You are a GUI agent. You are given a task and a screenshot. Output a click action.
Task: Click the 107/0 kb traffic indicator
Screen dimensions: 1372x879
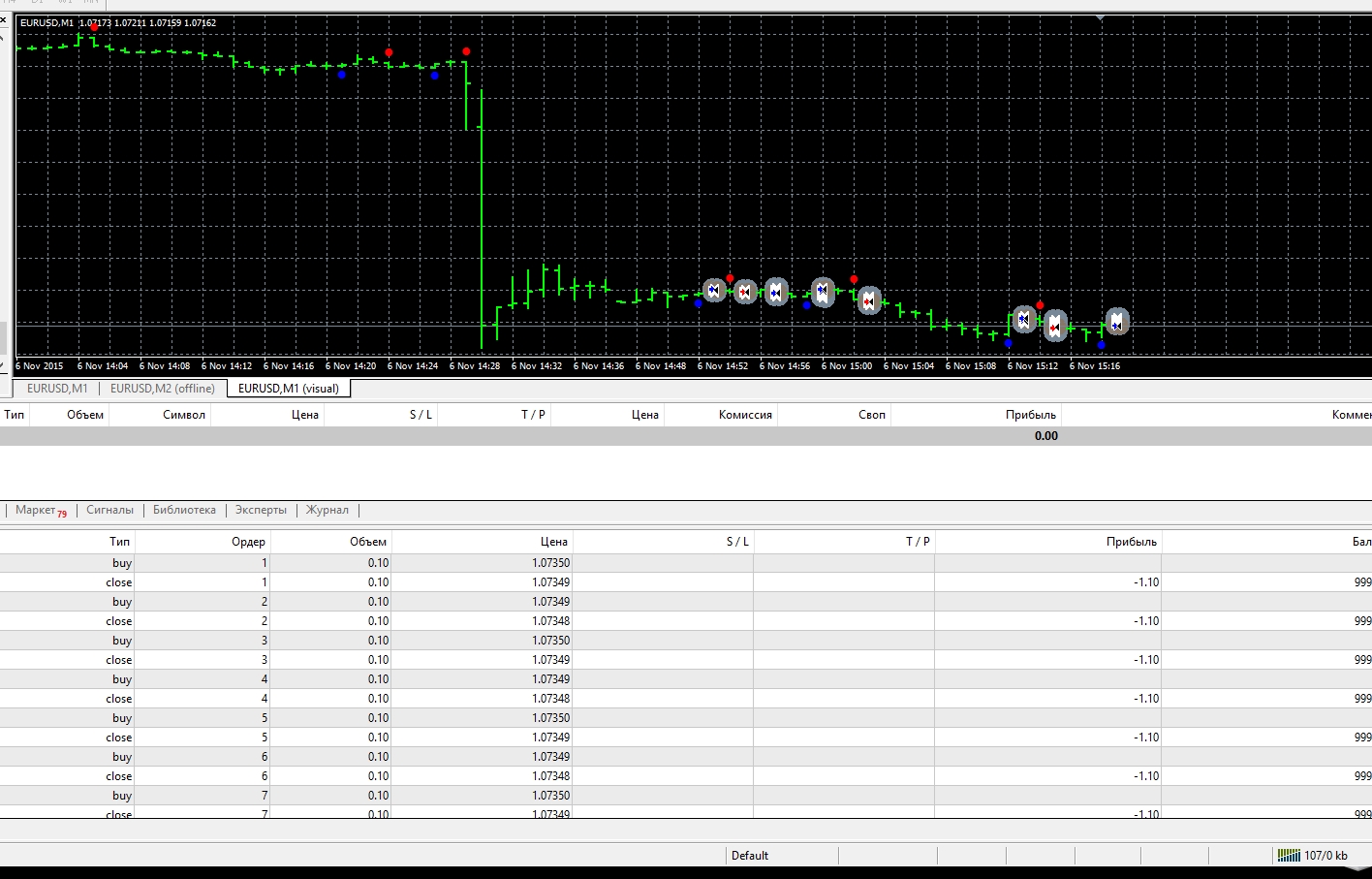(1325, 856)
